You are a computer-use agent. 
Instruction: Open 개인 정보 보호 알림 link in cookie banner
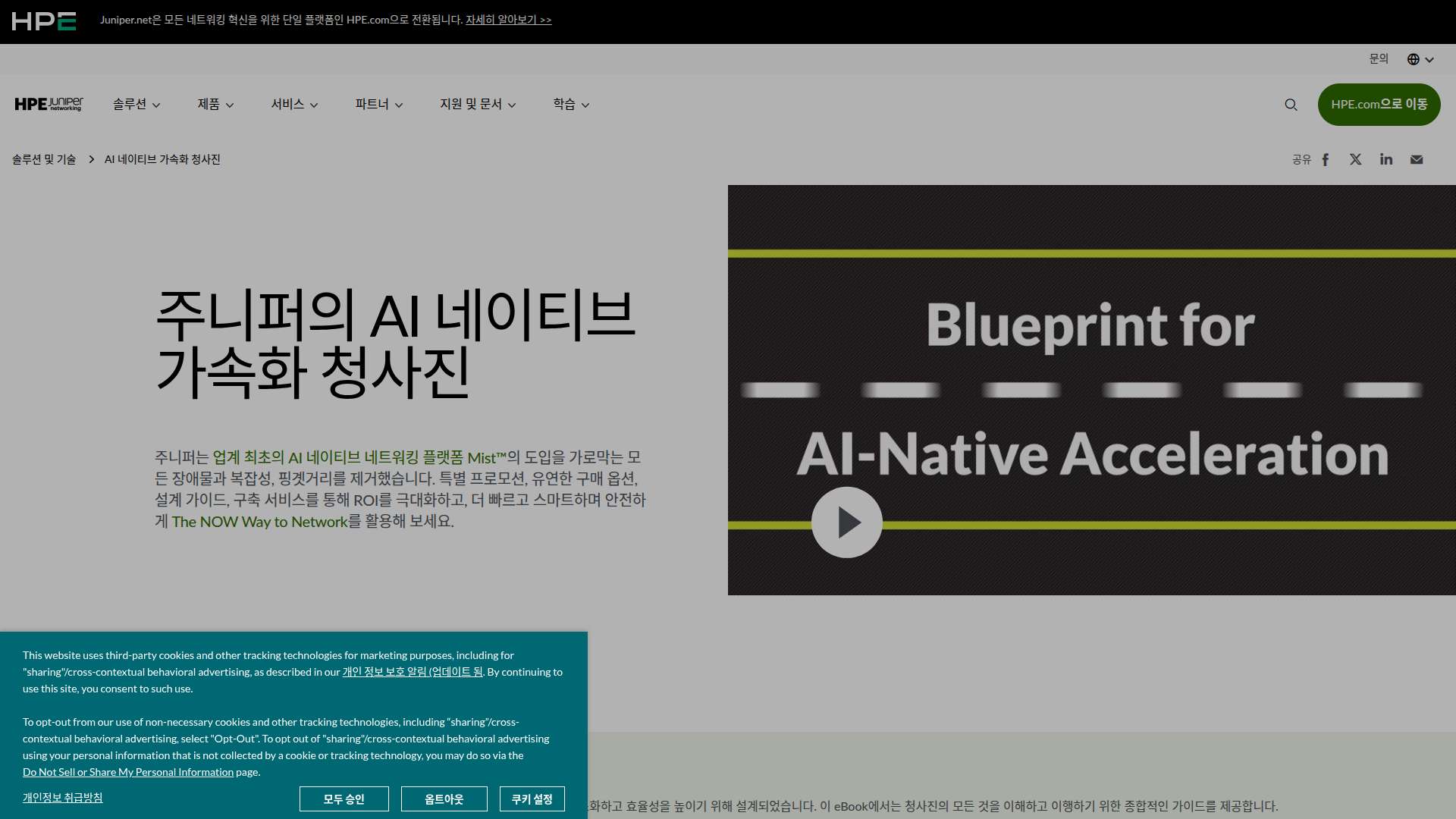coord(413,672)
